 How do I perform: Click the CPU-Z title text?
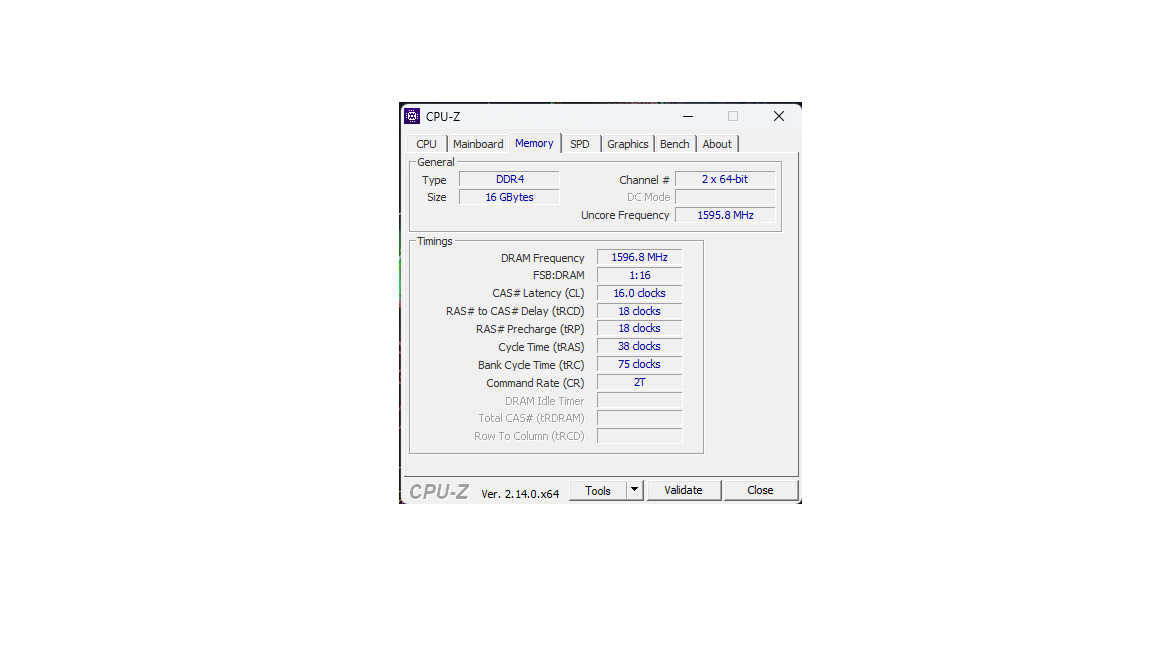443,116
